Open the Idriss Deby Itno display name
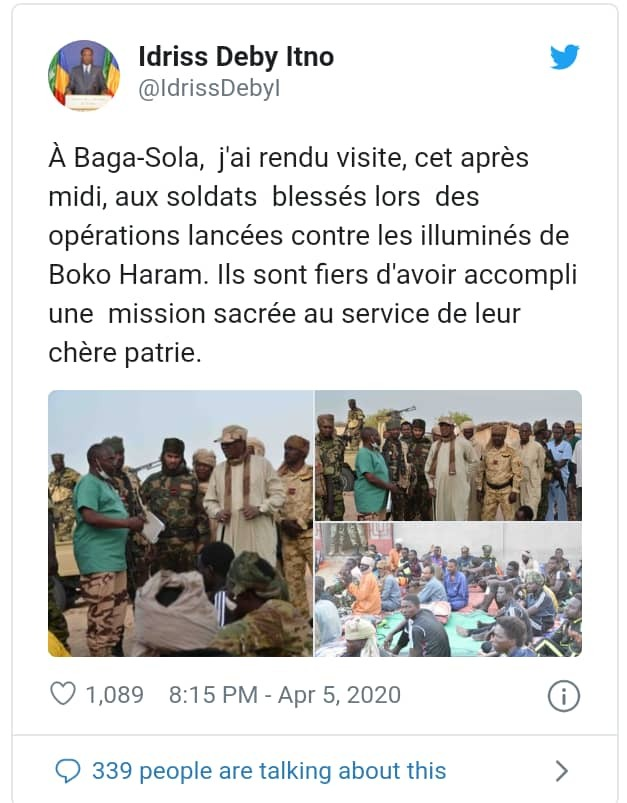627x803 pixels. [x=236, y=57]
